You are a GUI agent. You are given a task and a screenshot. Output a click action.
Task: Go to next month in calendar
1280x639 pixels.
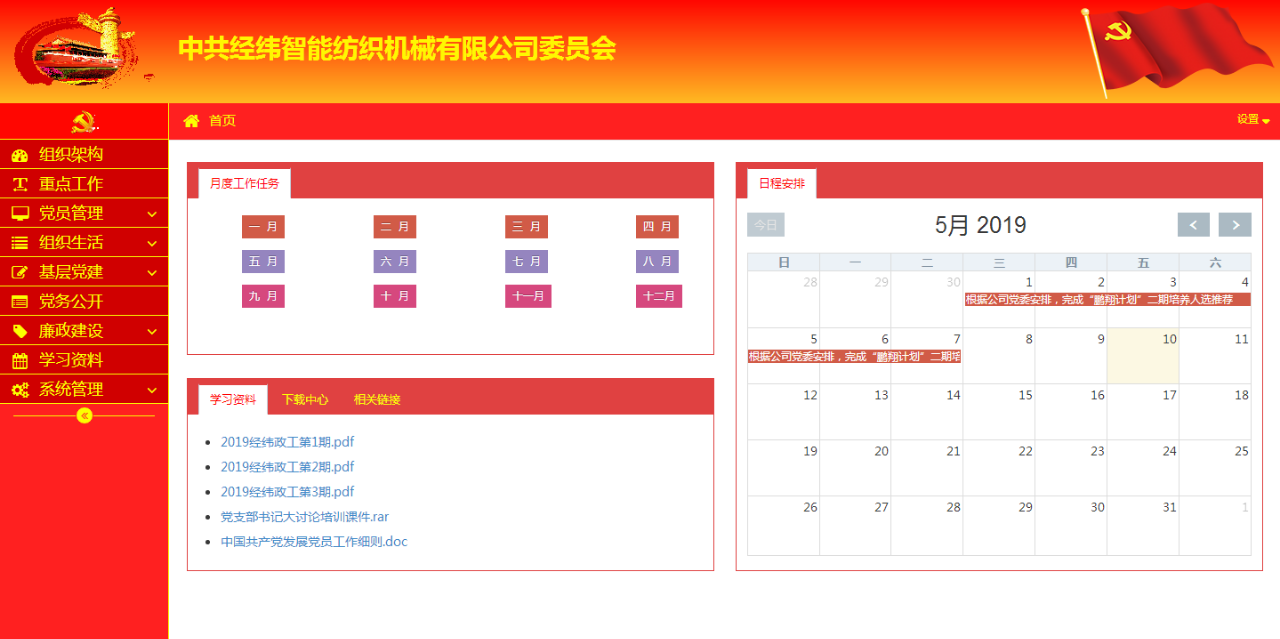[x=1235, y=225]
